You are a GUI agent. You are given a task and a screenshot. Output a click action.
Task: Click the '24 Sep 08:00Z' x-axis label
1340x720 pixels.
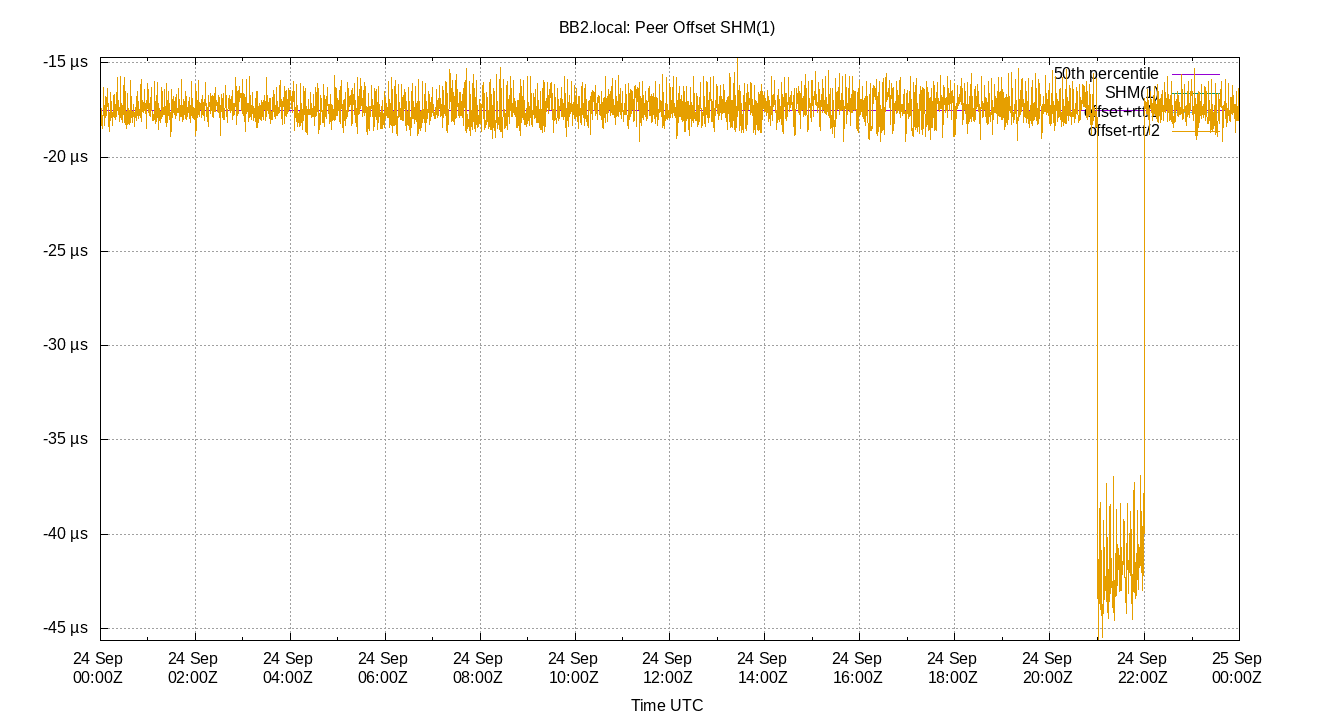click(x=478, y=668)
